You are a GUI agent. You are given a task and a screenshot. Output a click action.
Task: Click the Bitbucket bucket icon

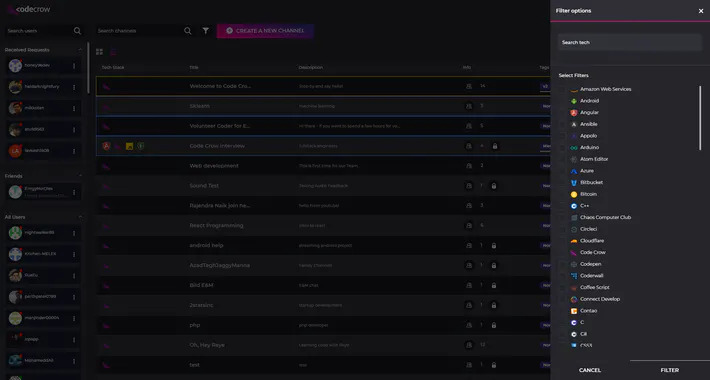(x=574, y=183)
